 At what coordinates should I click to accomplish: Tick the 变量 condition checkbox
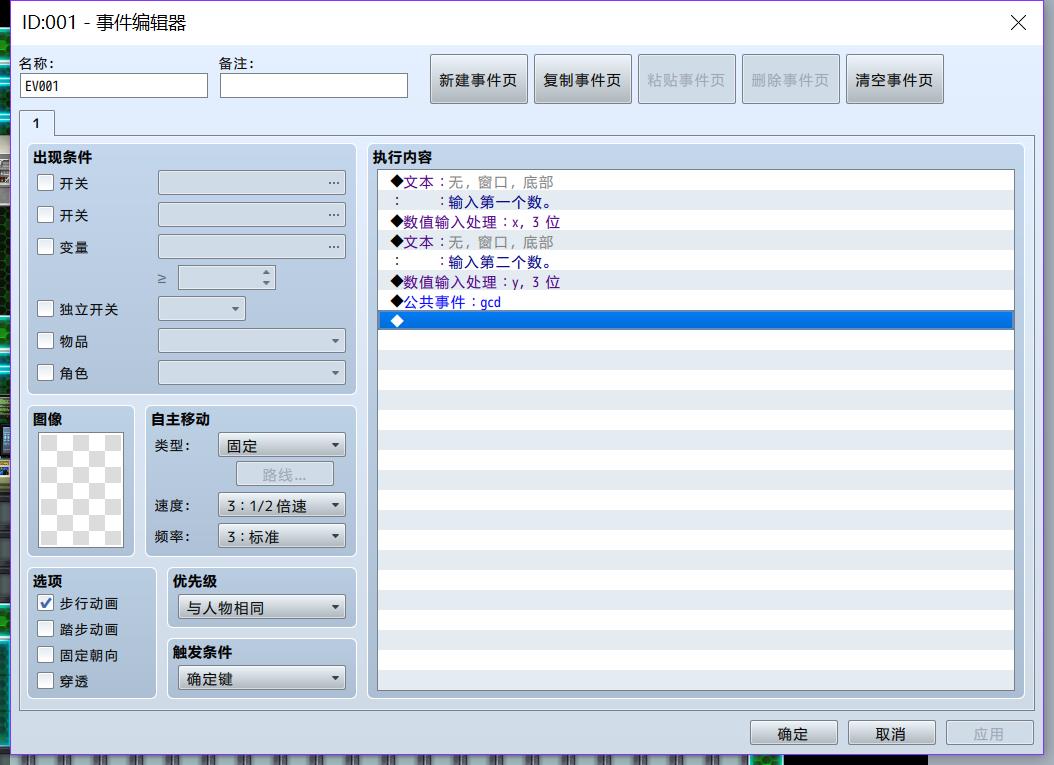pos(45,247)
